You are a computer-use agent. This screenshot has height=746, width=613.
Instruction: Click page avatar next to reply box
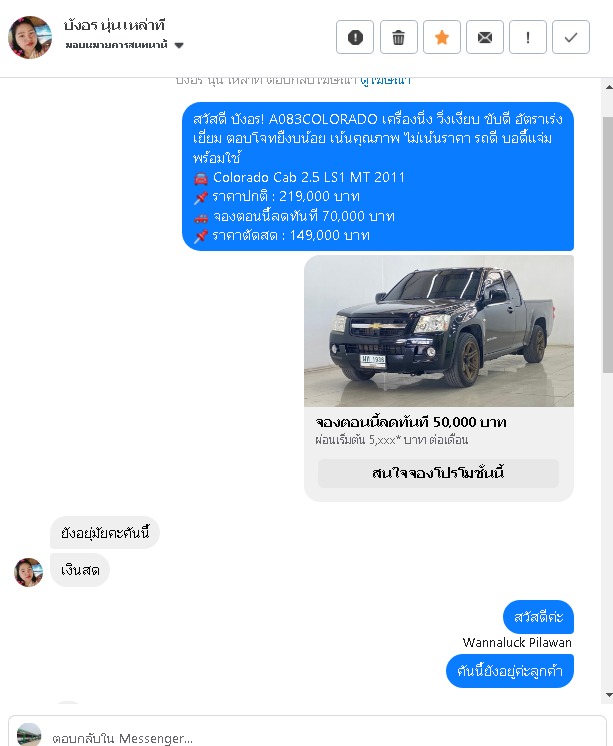(x=29, y=735)
